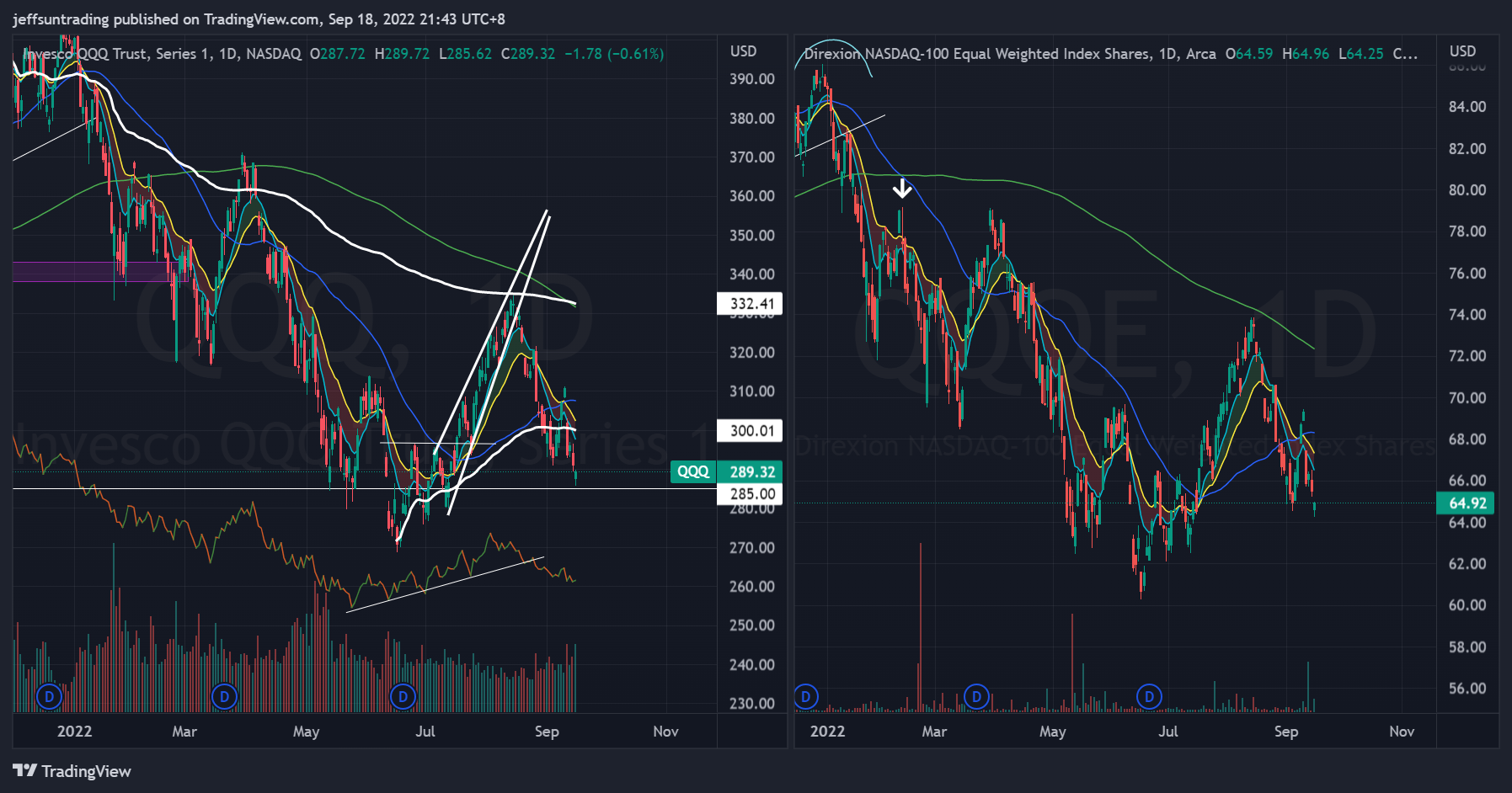Open the March dividend marker on QQQE chart
The height and width of the screenshot is (793, 1512).
(x=977, y=696)
